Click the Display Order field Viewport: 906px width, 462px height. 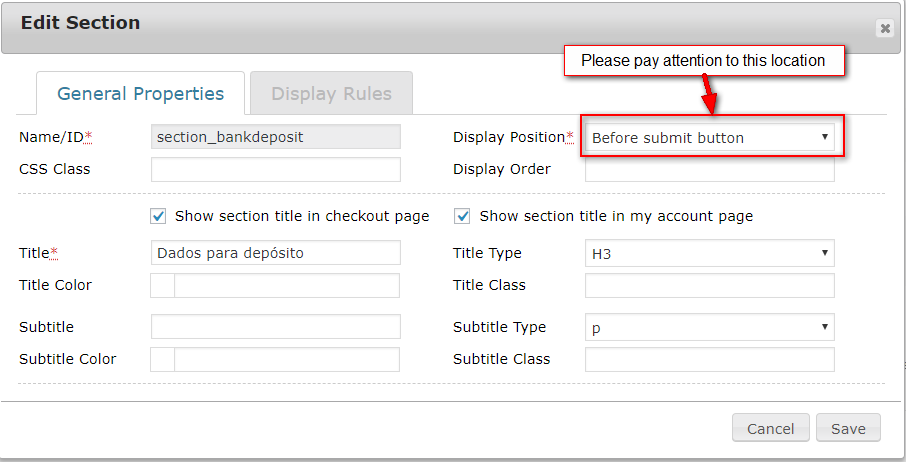pos(710,170)
